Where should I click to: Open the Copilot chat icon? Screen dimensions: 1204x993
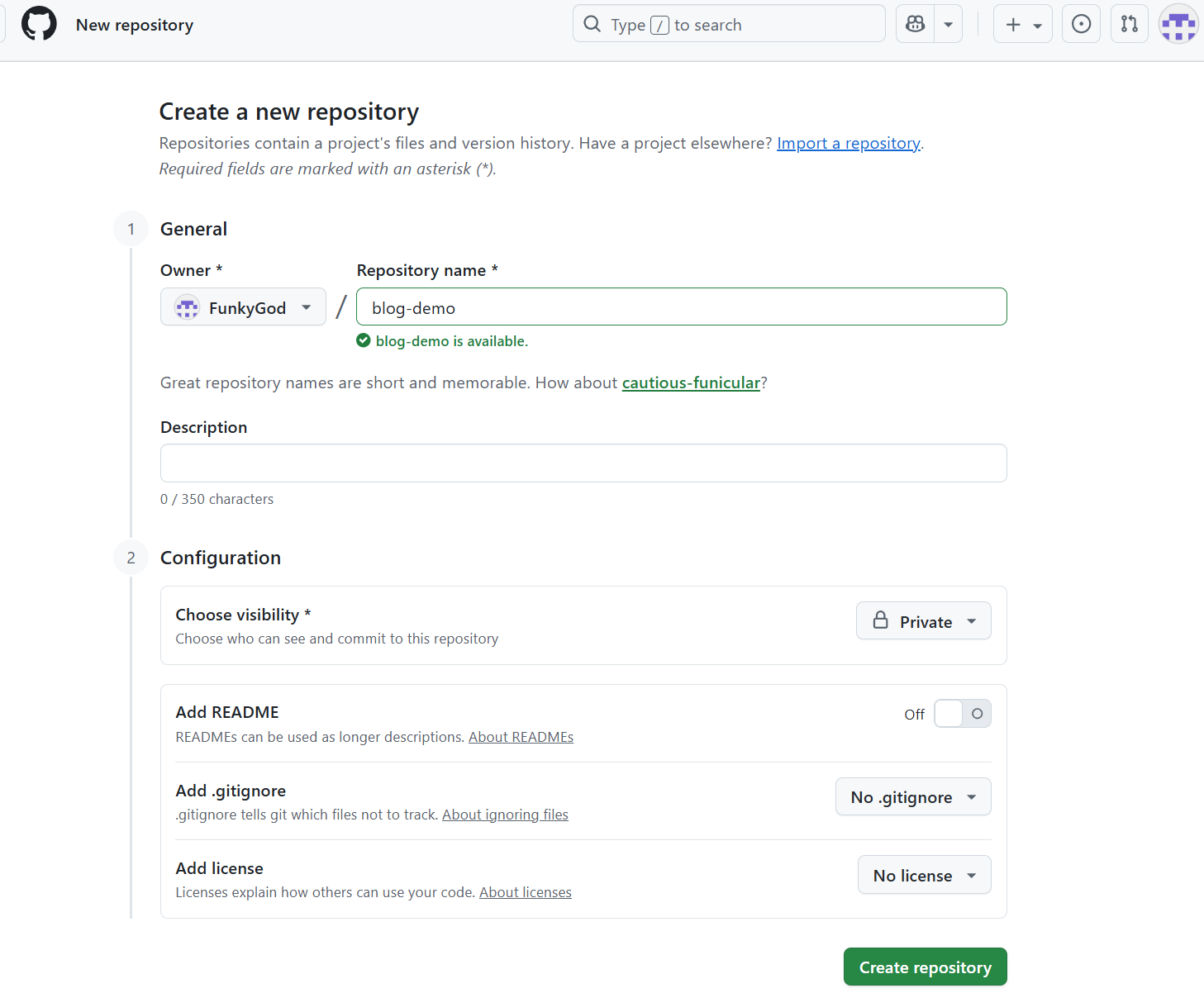(915, 24)
